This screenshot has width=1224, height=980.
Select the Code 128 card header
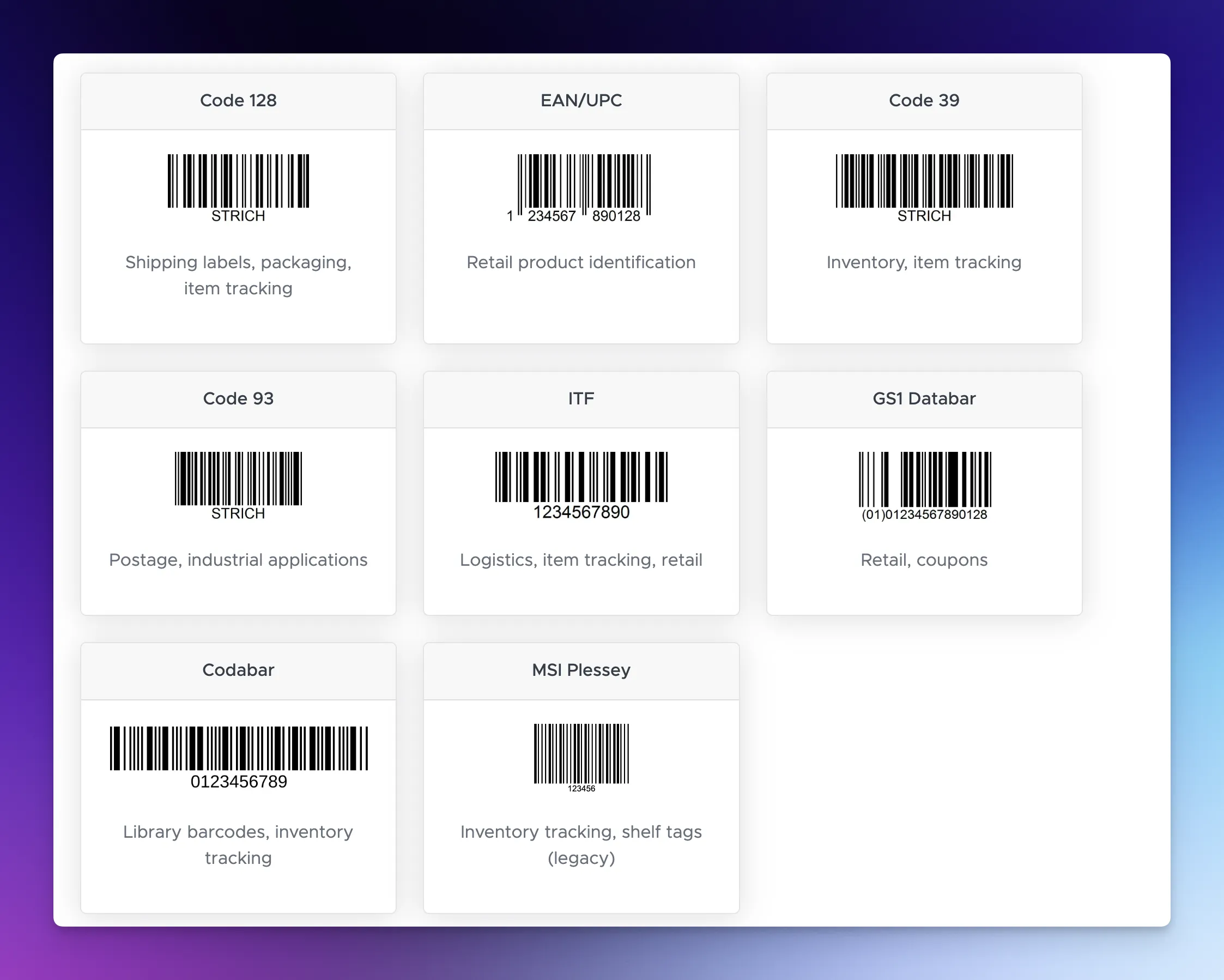[x=239, y=100]
